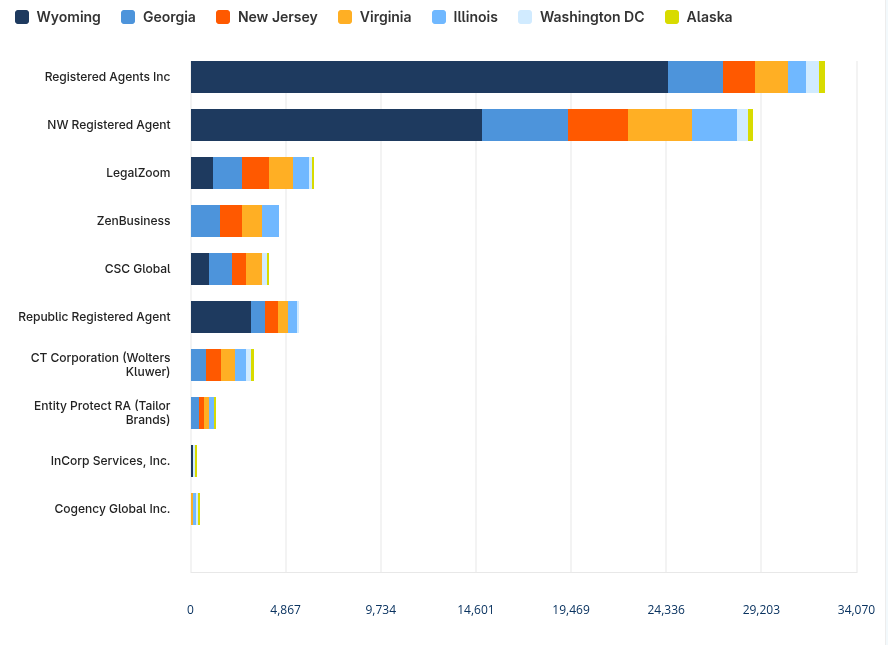The image size is (888, 645).
Task: Click the 34,070 axis tick value
Action: tap(856, 610)
